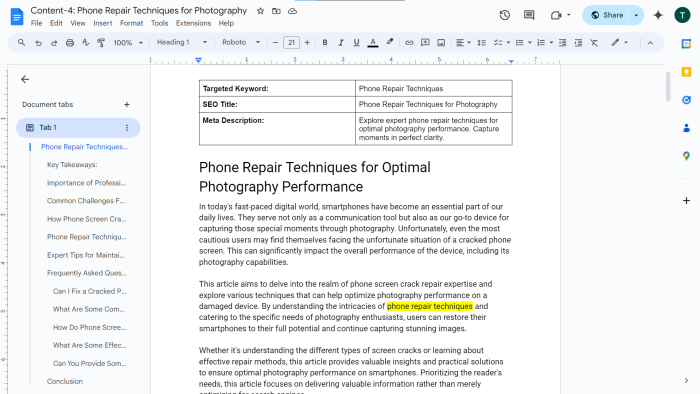
Task: Edit font size field 21
Action: pos(292,42)
